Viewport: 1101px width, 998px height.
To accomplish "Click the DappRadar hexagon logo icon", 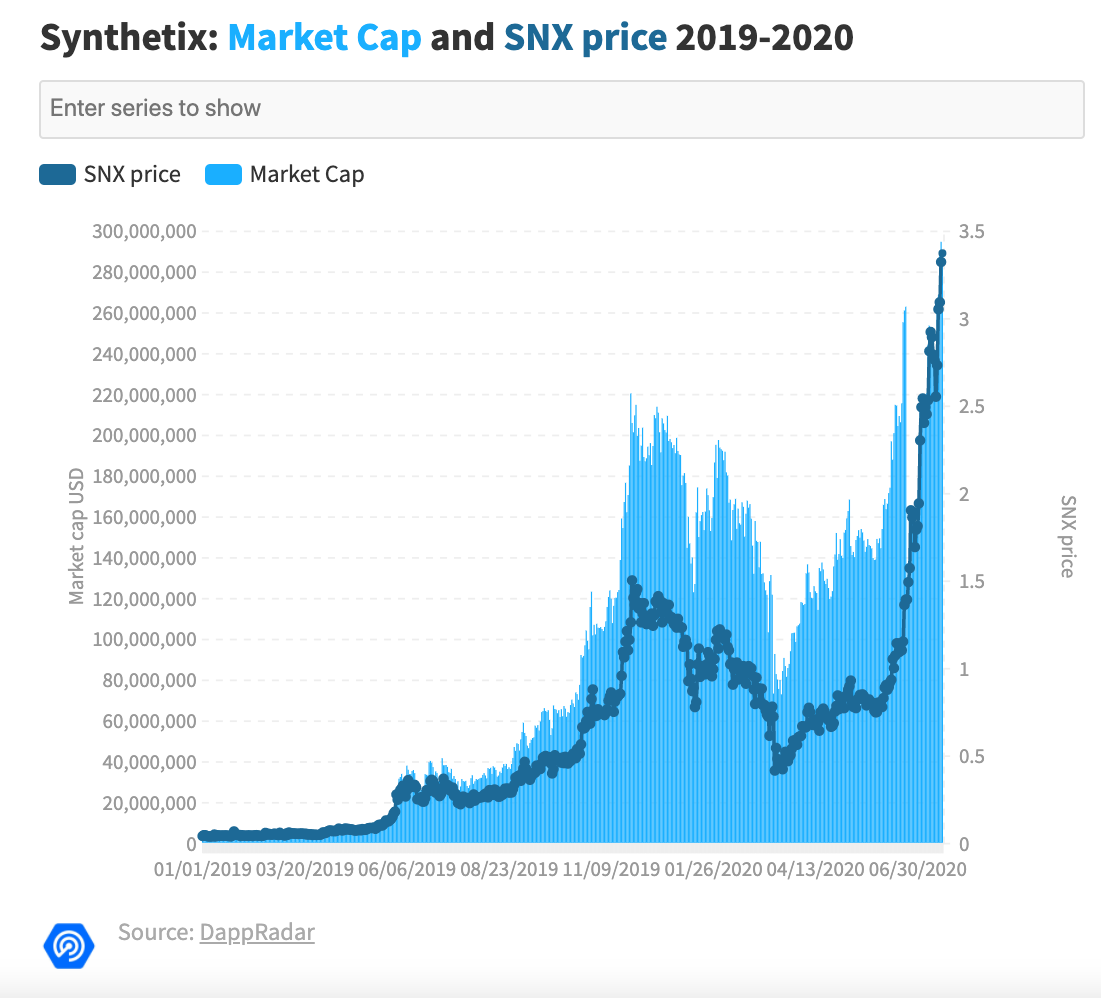I will click(69, 945).
